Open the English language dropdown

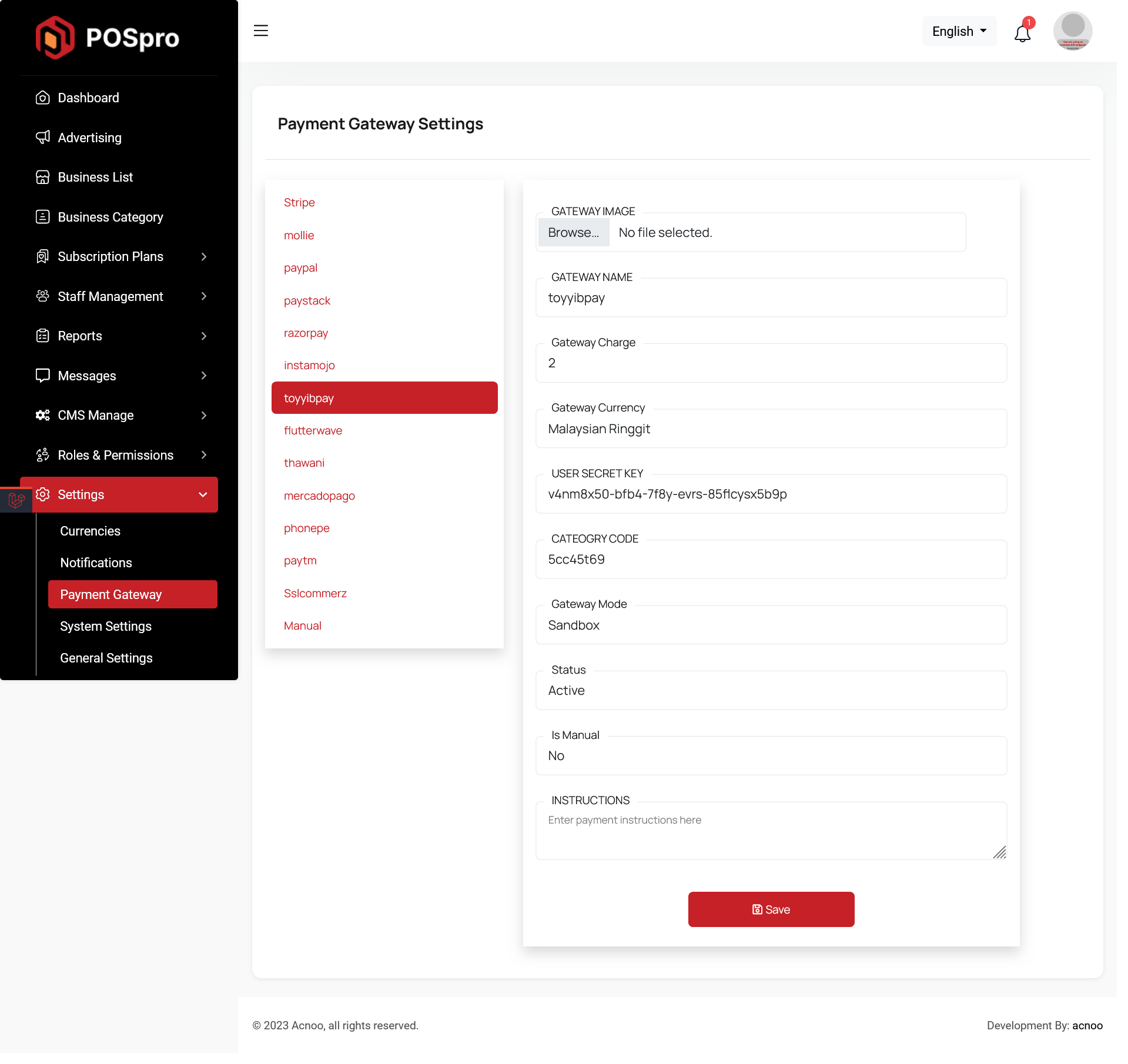tap(959, 31)
